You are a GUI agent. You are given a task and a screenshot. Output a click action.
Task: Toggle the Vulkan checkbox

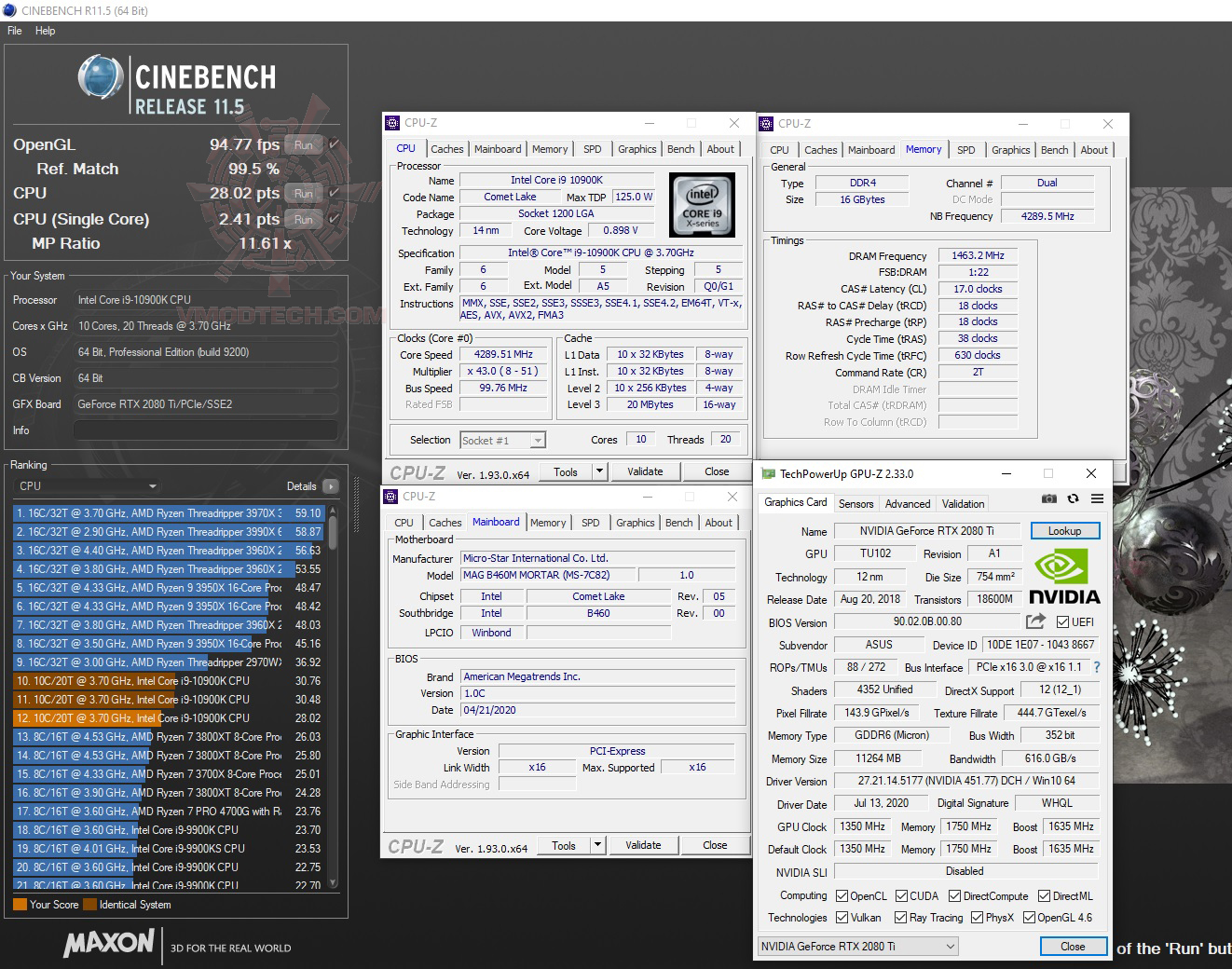pyautogui.click(x=842, y=918)
